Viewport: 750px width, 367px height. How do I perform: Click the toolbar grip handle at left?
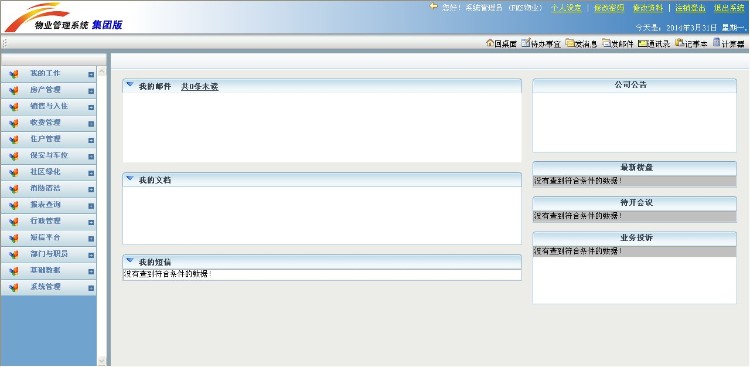click(x=5, y=44)
